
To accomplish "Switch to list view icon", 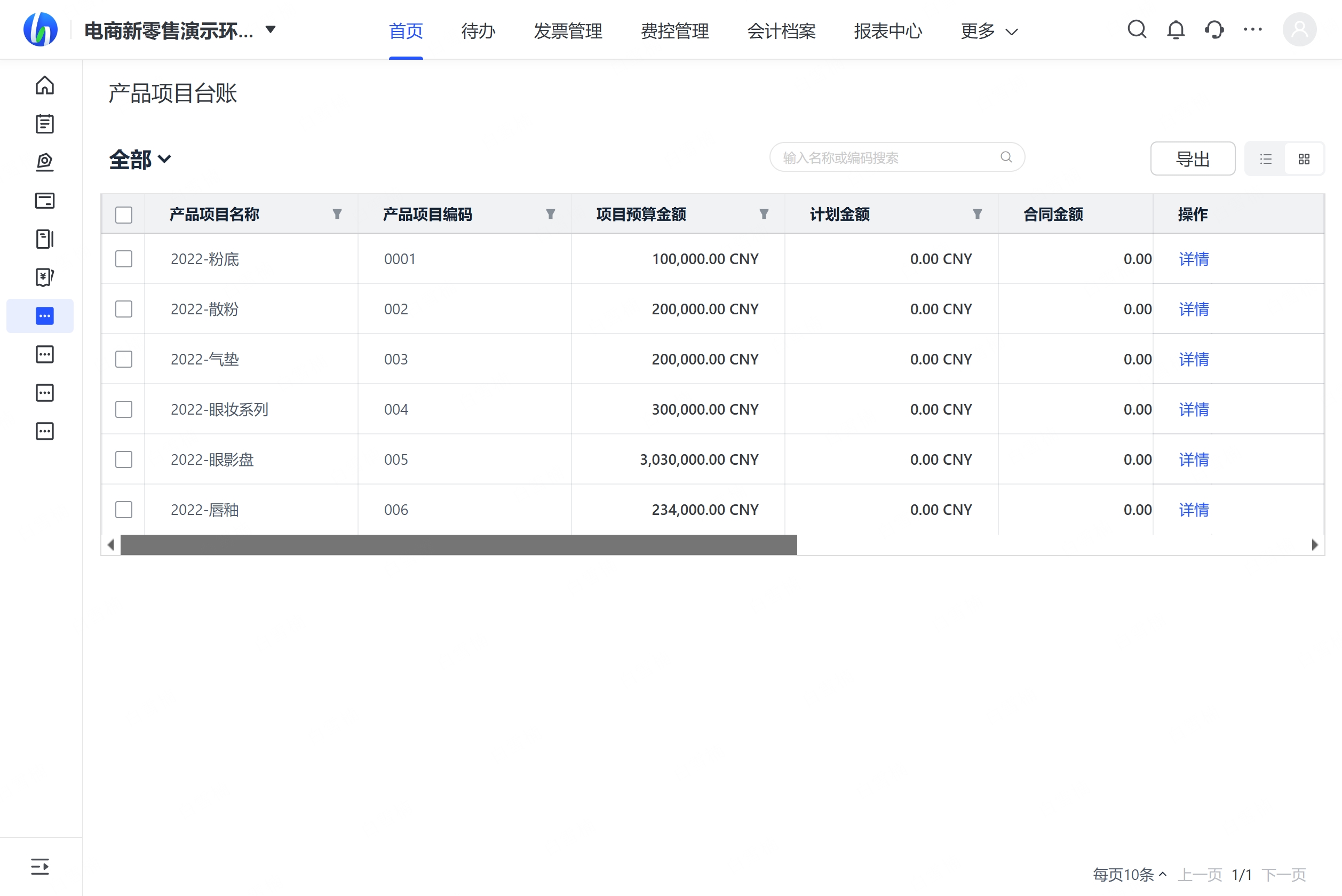I will click(1266, 159).
